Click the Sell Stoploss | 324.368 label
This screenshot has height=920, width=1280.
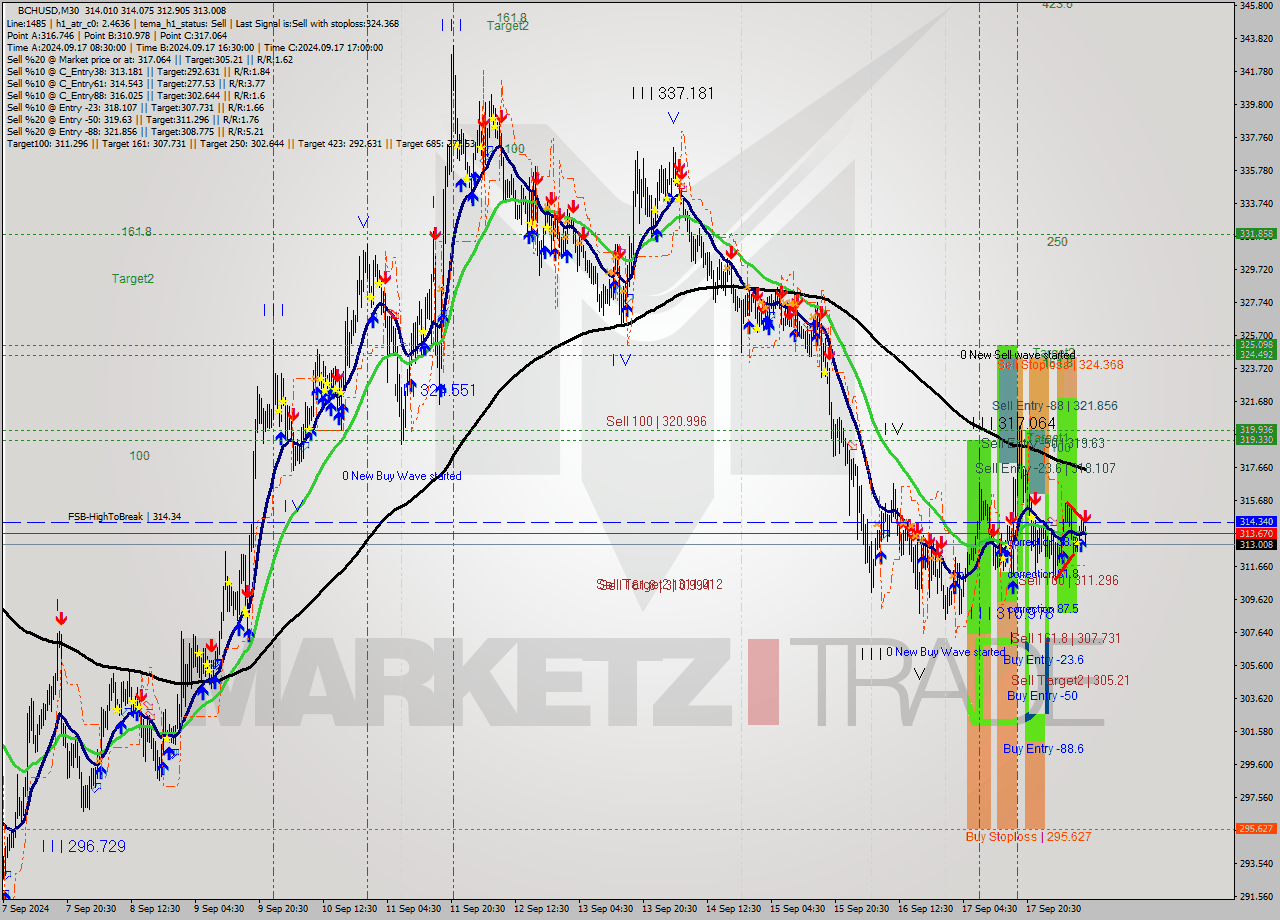click(1061, 365)
